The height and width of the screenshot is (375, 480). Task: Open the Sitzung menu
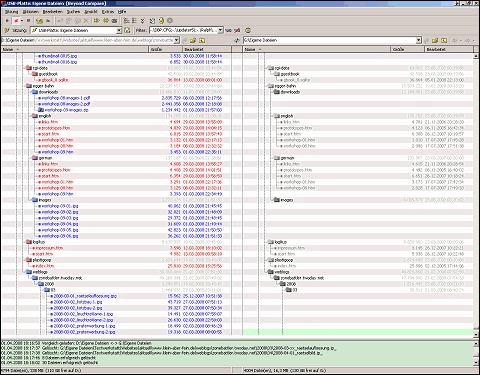click(11, 12)
